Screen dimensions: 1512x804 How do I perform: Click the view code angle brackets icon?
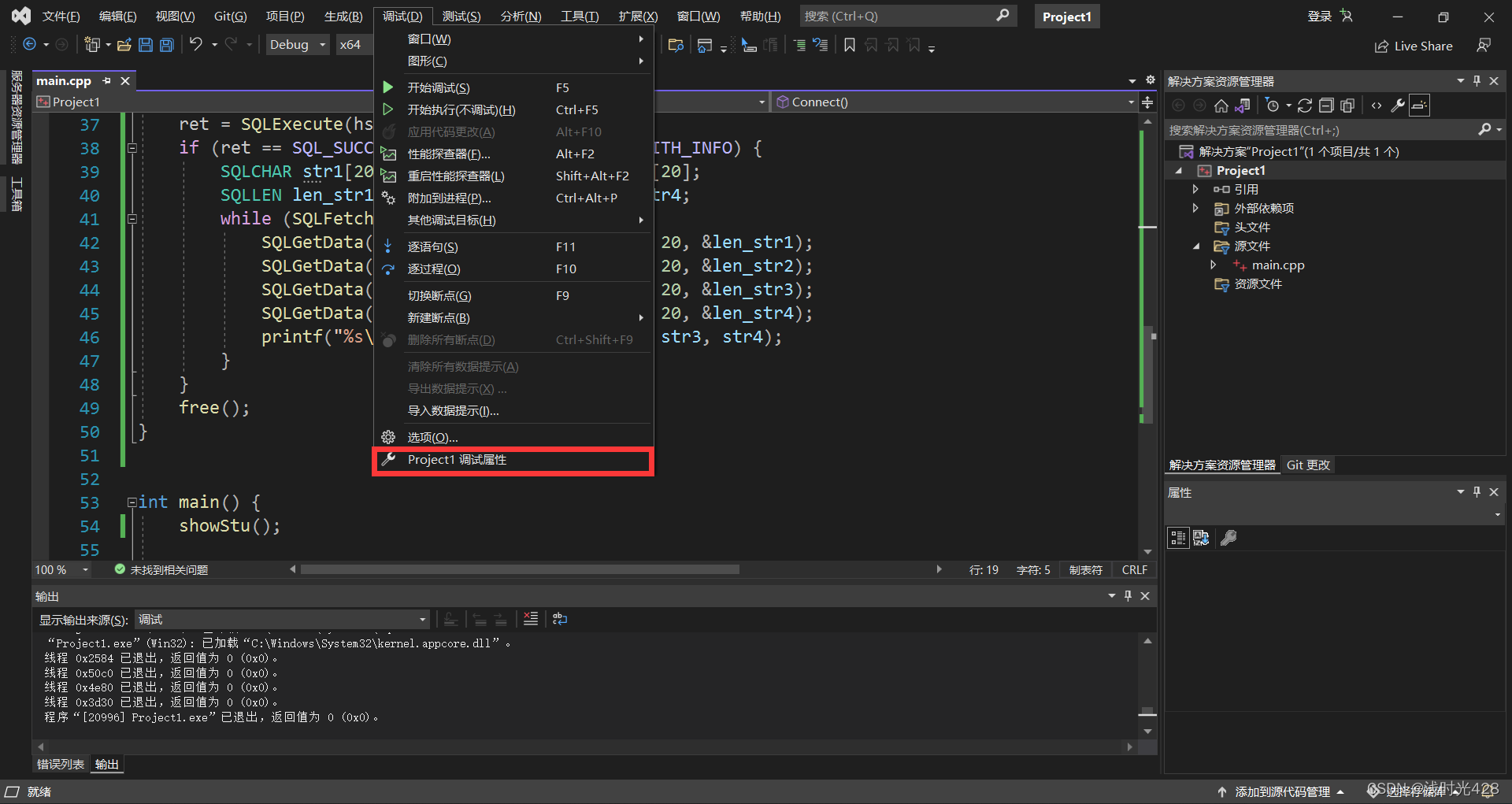click(1377, 106)
